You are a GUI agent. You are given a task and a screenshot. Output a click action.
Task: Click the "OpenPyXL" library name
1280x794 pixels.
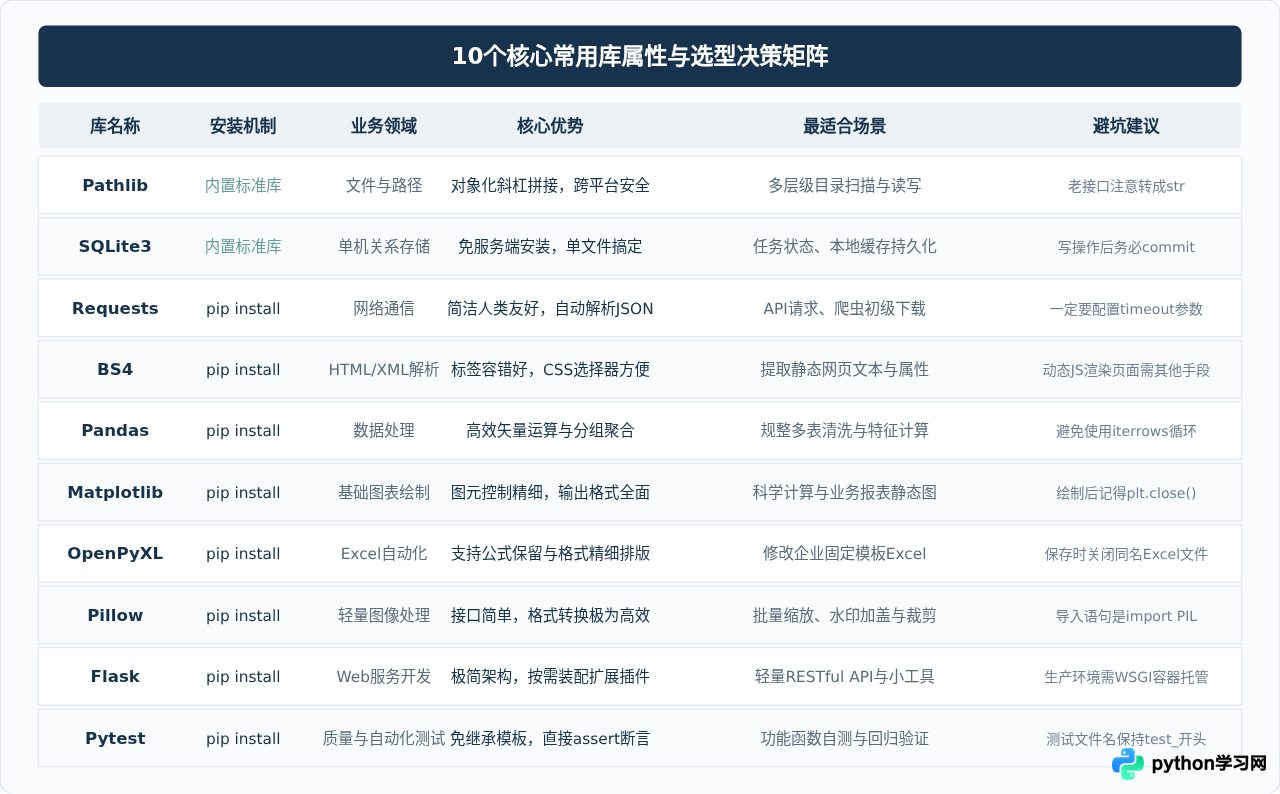(115, 553)
